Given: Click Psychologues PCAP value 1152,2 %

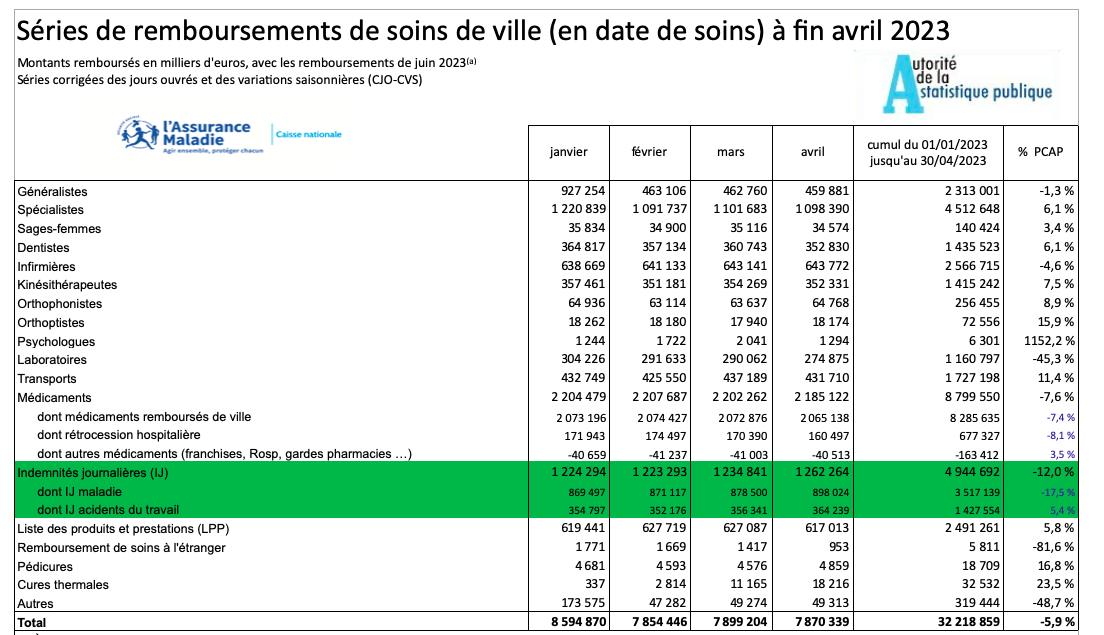Looking at the screenshot, I should pyautogui.click(x=1049, y=341).
